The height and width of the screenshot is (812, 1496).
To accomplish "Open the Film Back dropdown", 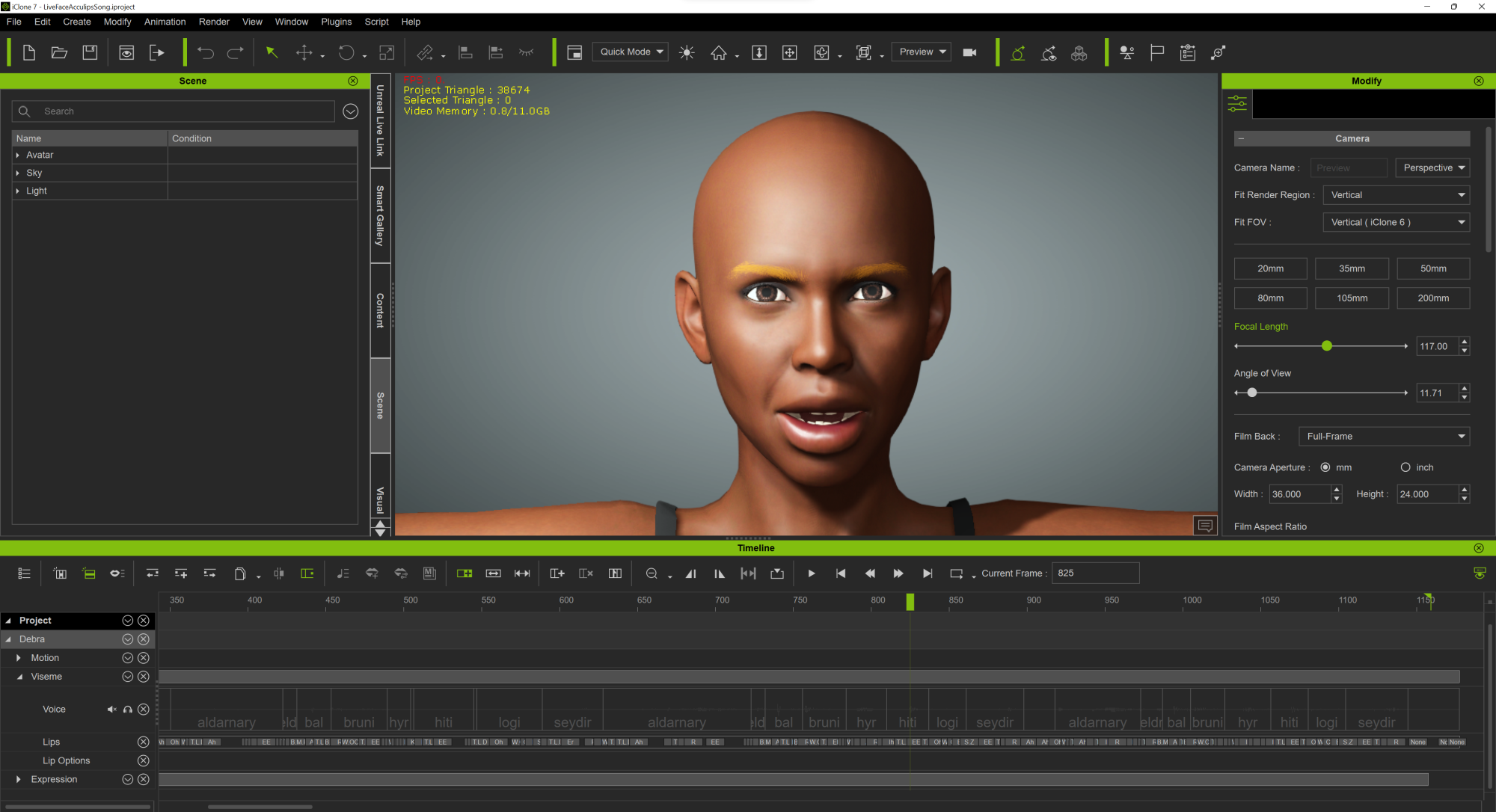I will (x=1384, y=436).
